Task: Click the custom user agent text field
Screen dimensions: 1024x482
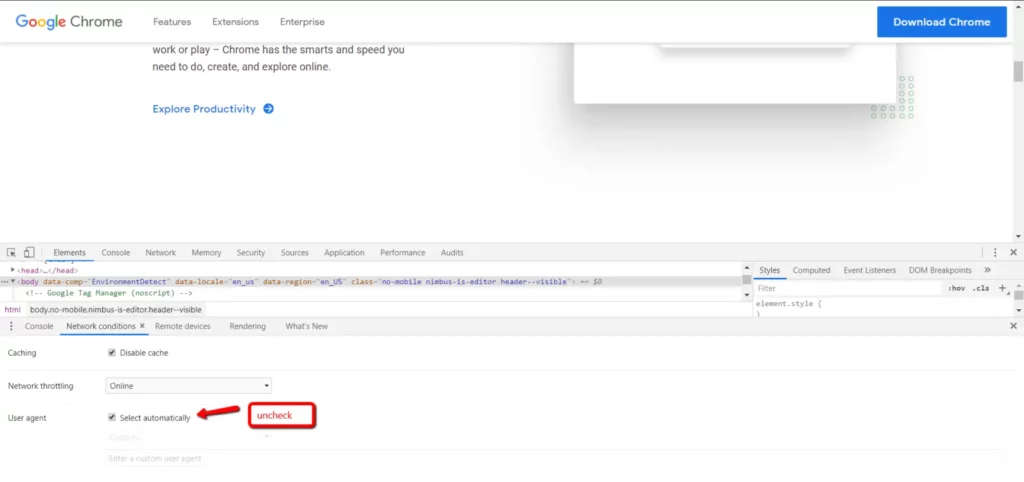Action: click(554, 458)
